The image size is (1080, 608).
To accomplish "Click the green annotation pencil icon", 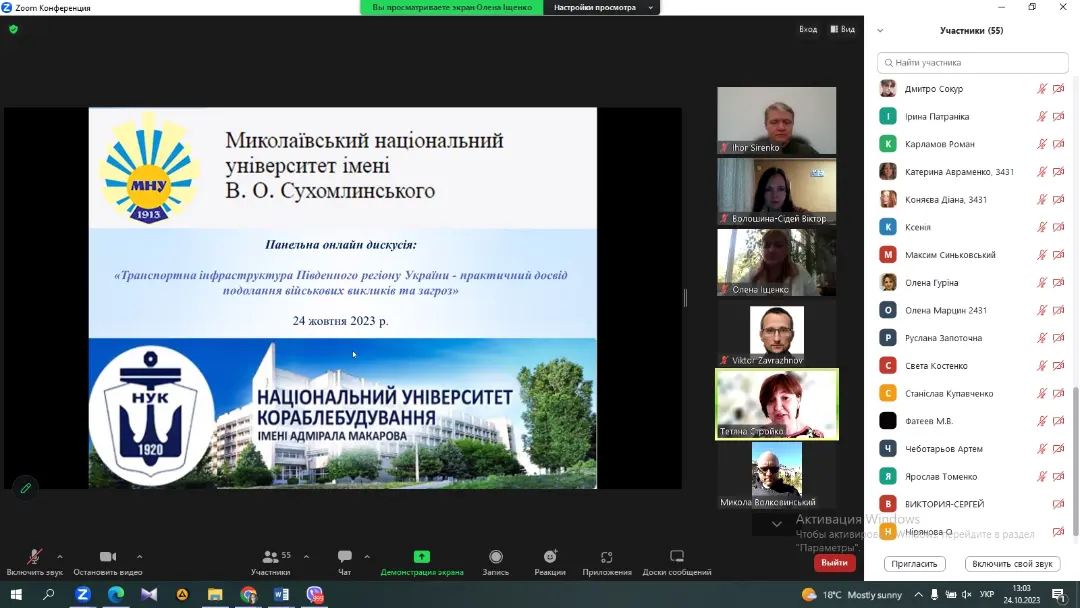I will point(26,488).
